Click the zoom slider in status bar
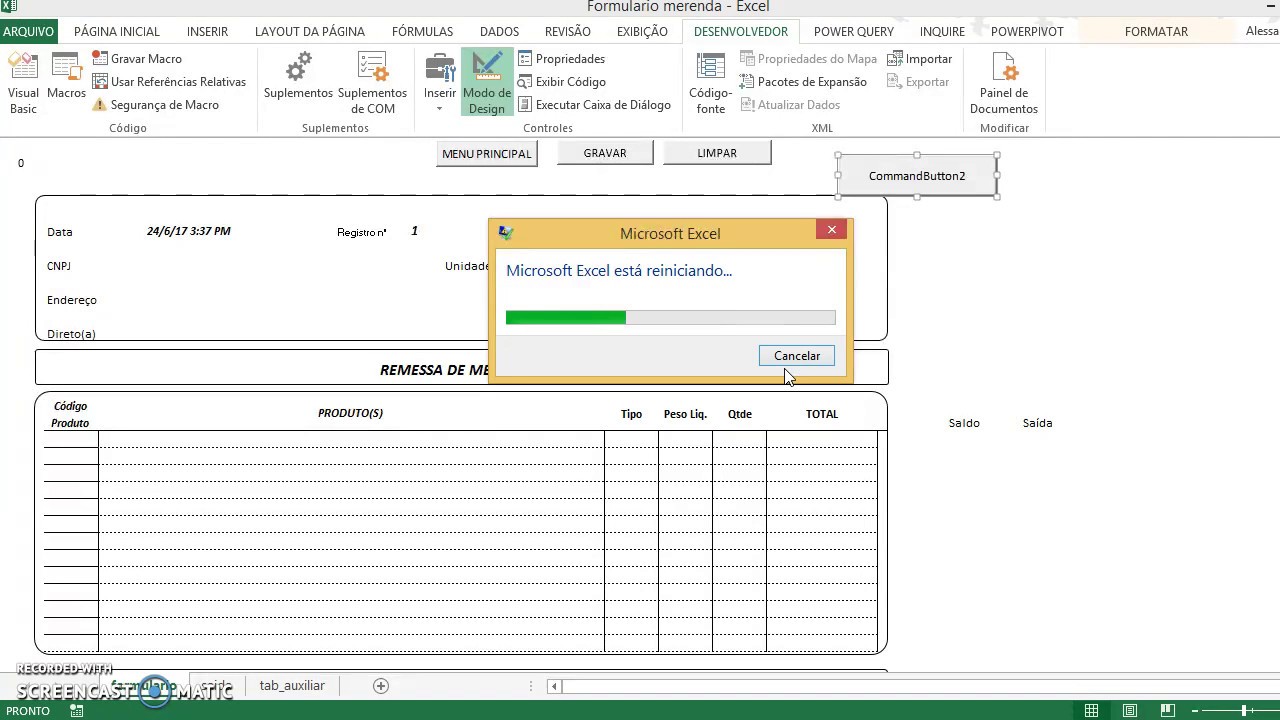This screenshot has width=1280, height=720. click(1245, 711)
